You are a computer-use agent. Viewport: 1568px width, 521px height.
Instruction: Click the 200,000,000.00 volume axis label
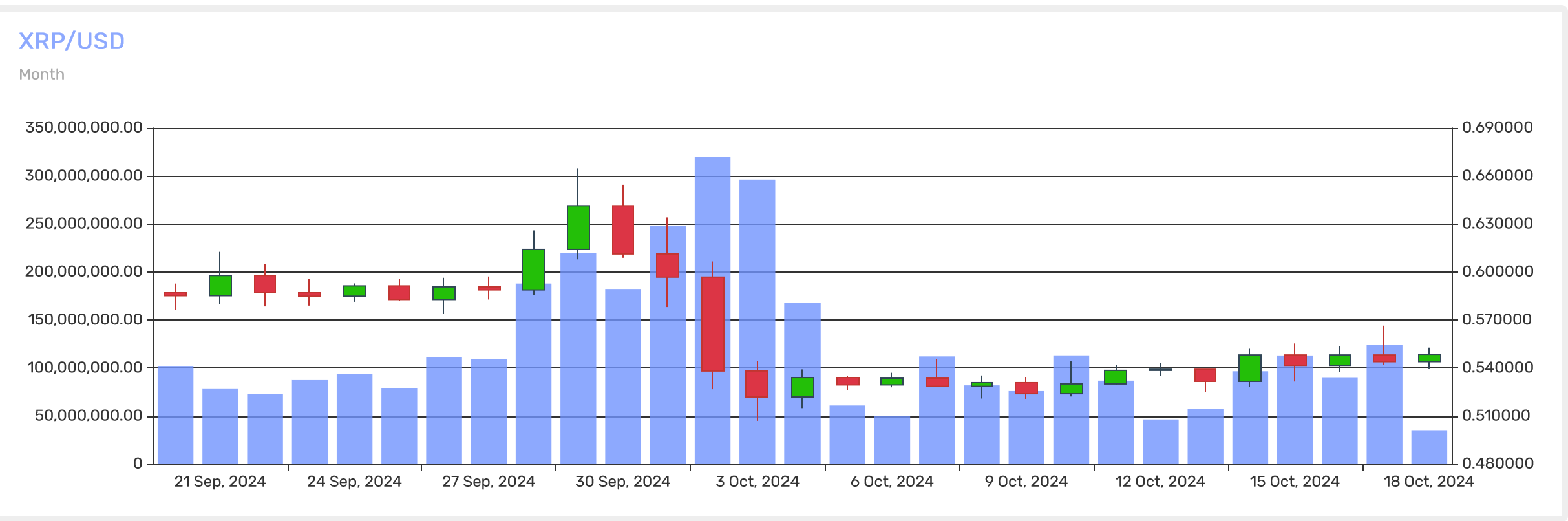(84, 271)
